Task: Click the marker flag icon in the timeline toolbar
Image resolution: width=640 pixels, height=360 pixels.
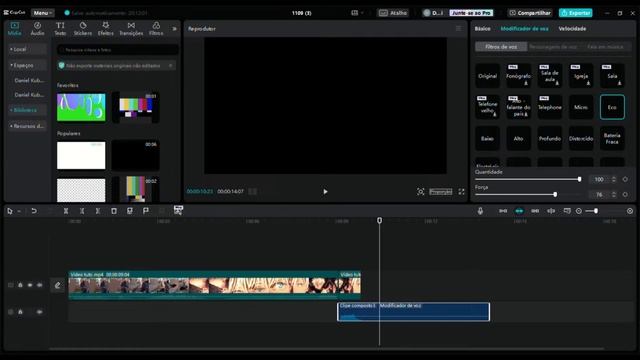Action: tap(146, 211)
